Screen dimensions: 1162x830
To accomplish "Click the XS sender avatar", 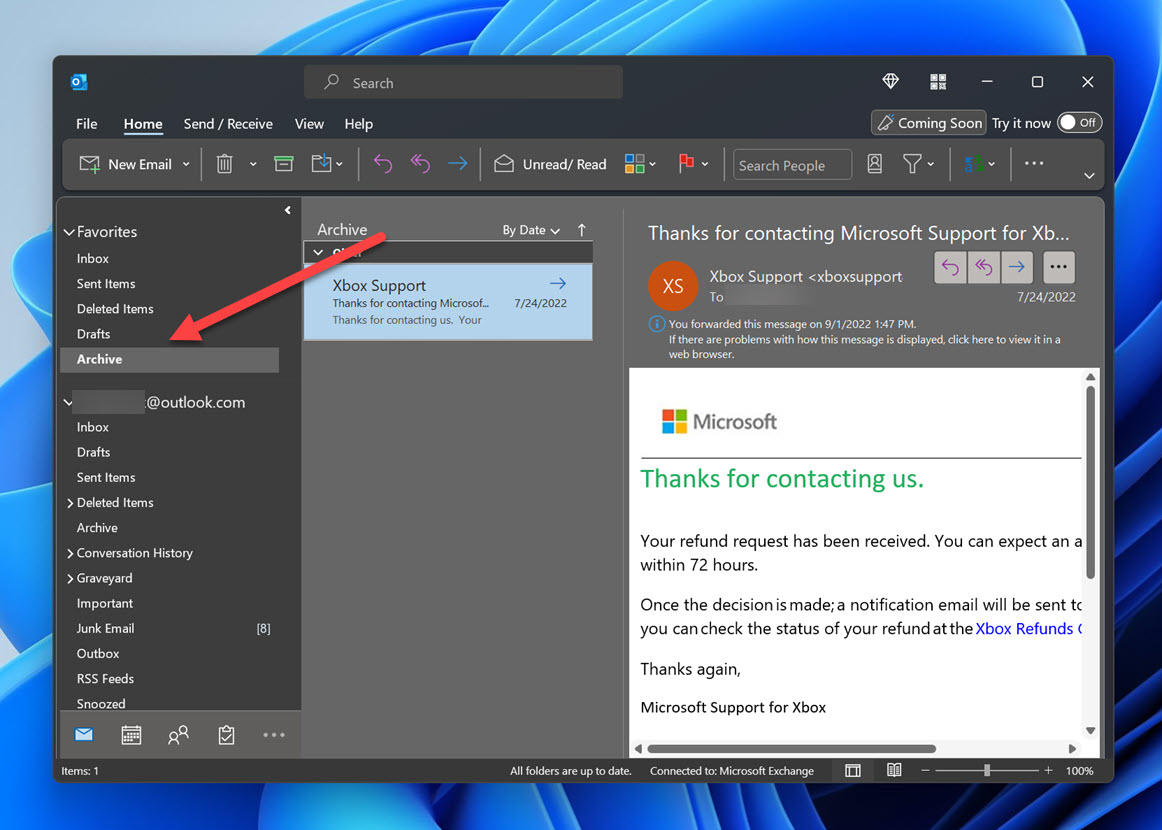I will tap(673, 286).
